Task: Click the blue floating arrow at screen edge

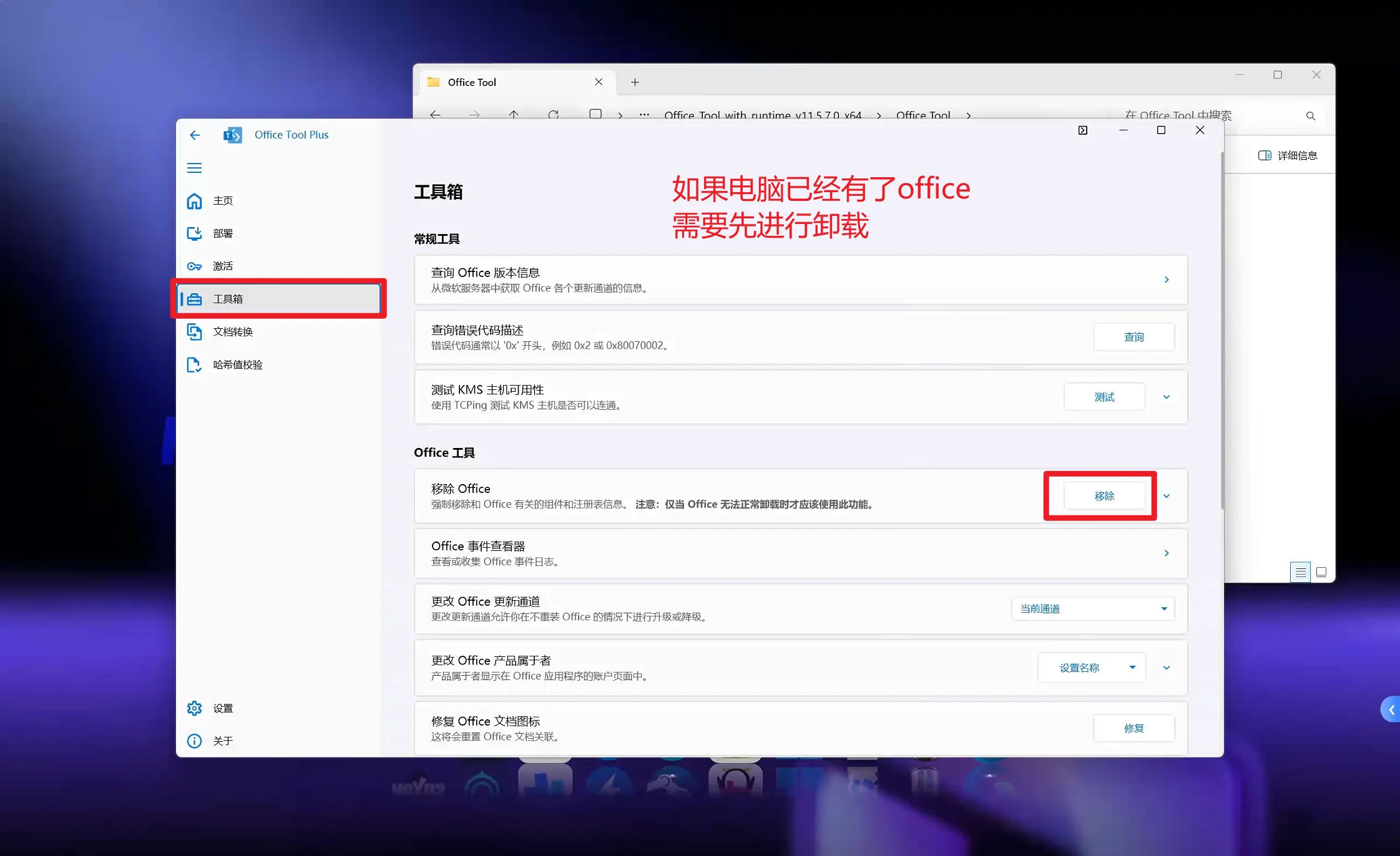Action: click(x=1391, y=709)
